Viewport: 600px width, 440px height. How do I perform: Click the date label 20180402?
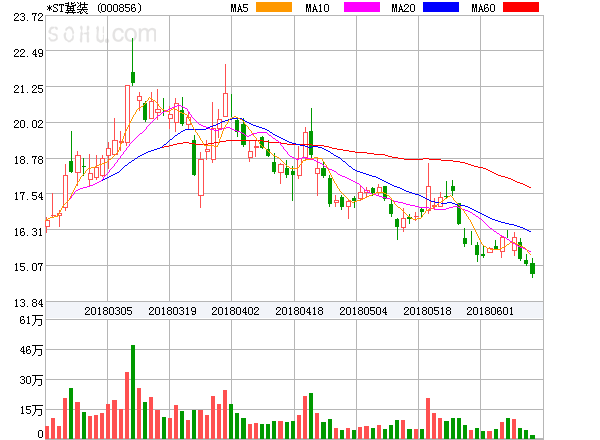point(235,311)
